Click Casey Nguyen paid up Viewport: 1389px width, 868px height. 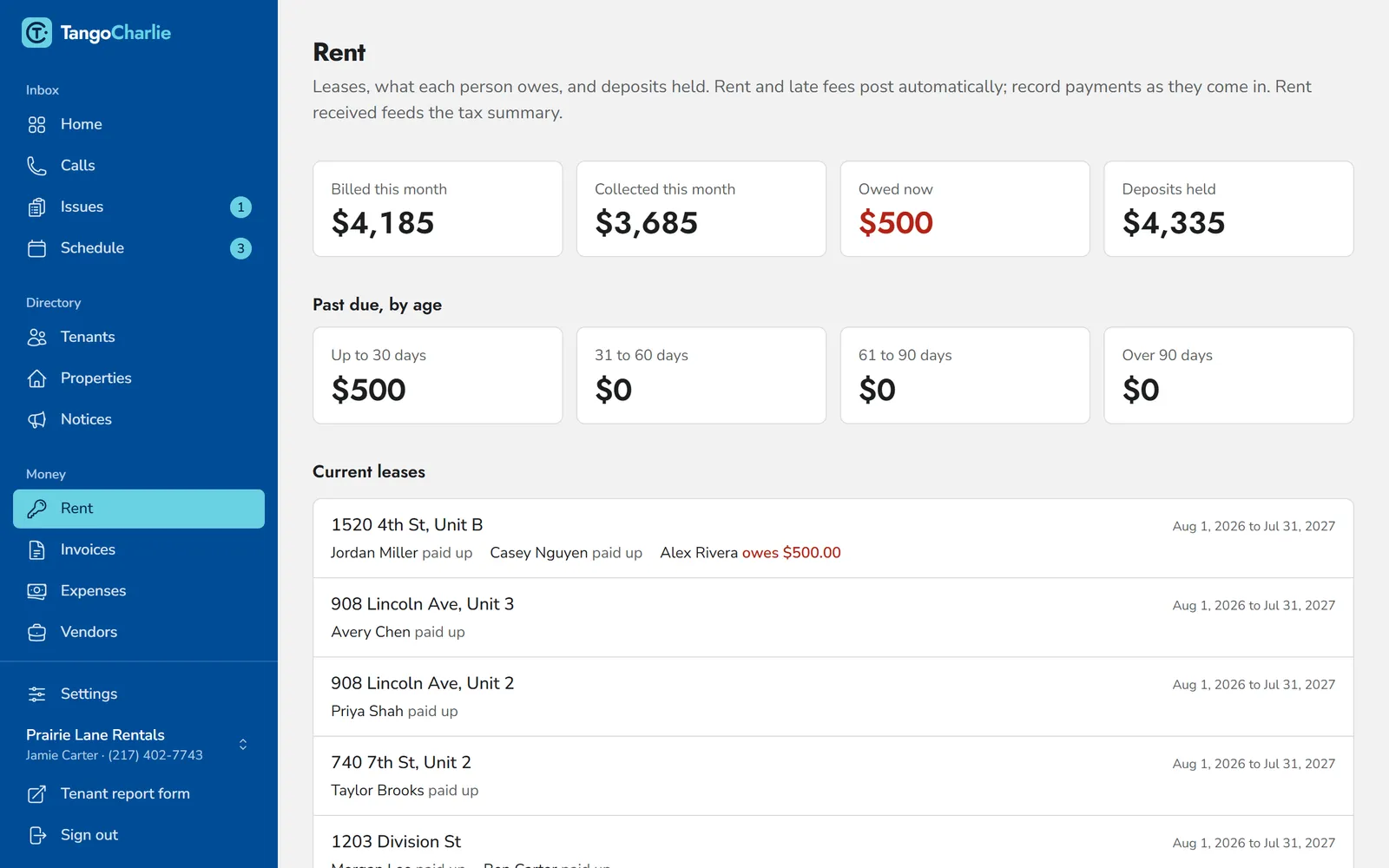(x=566, y=553)
